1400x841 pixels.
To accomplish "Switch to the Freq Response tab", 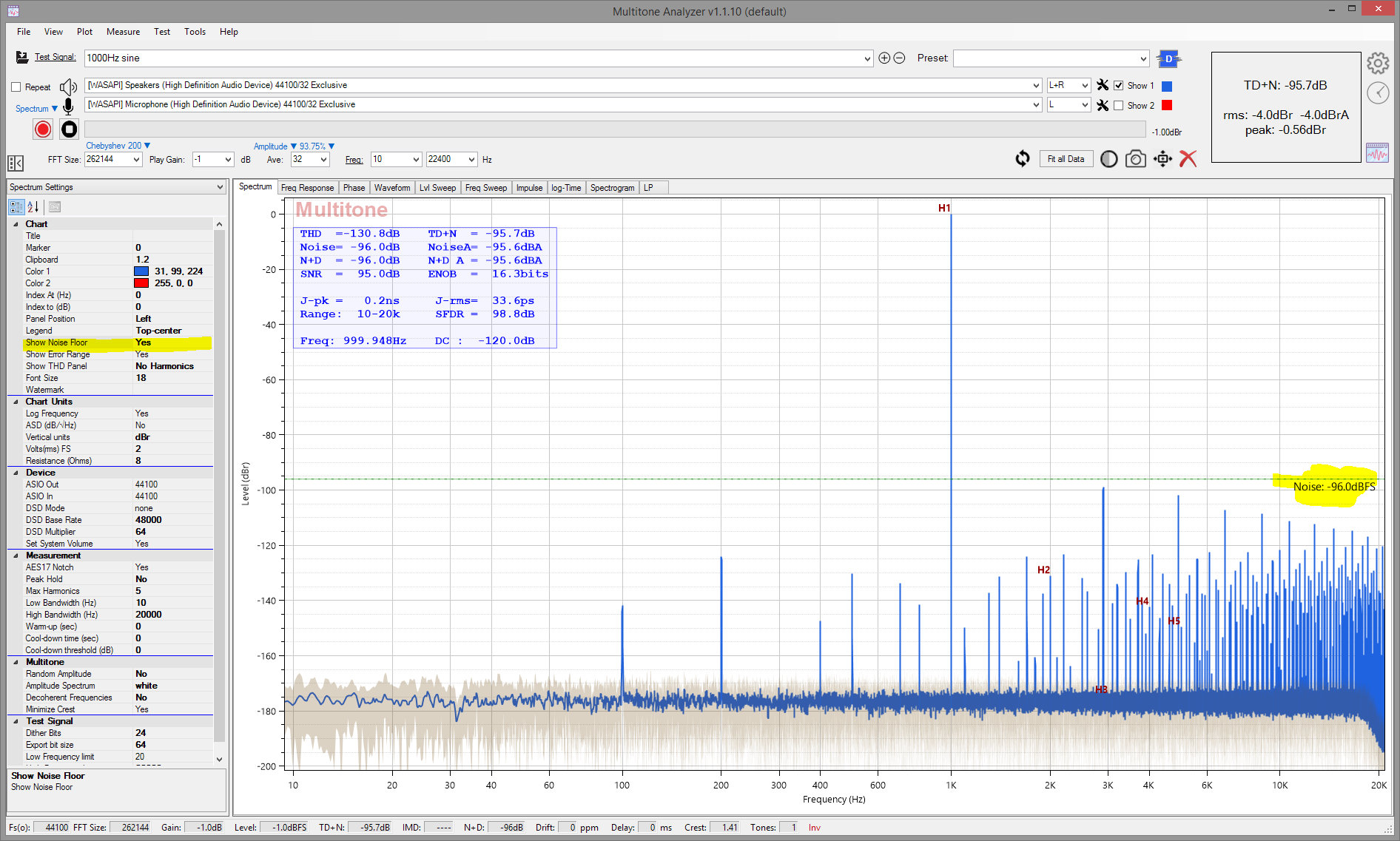I will click(307, 188).
